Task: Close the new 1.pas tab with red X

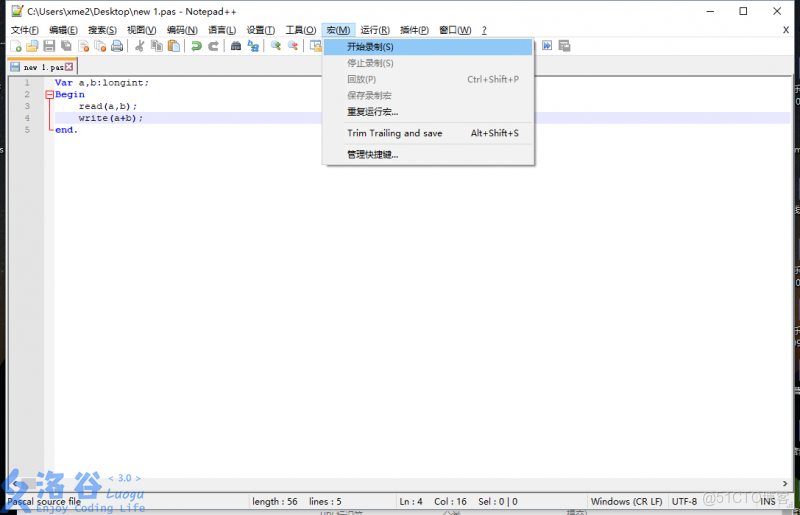Action: 69,67
